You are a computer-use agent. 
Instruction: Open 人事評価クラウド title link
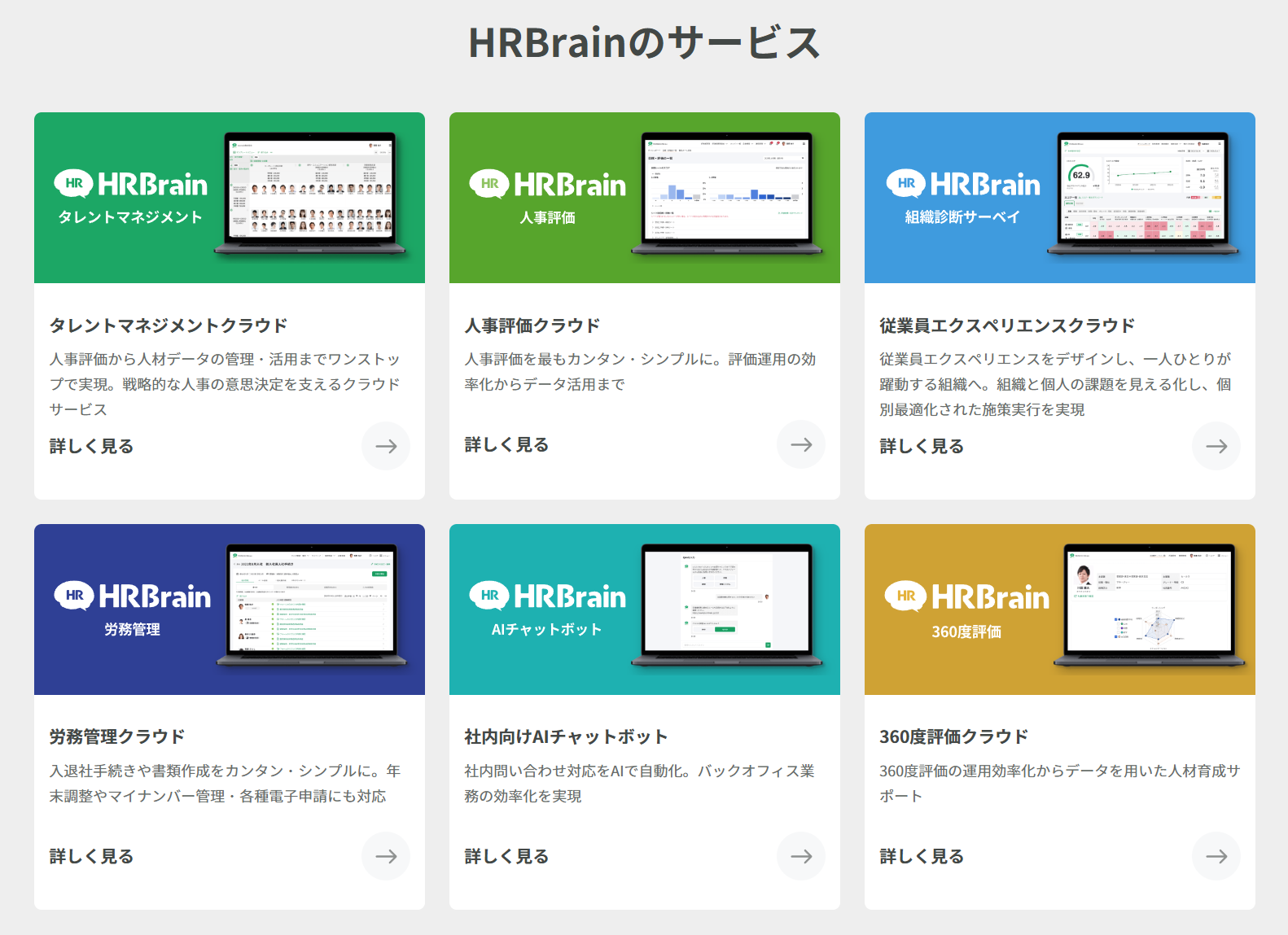coord(532,326)
